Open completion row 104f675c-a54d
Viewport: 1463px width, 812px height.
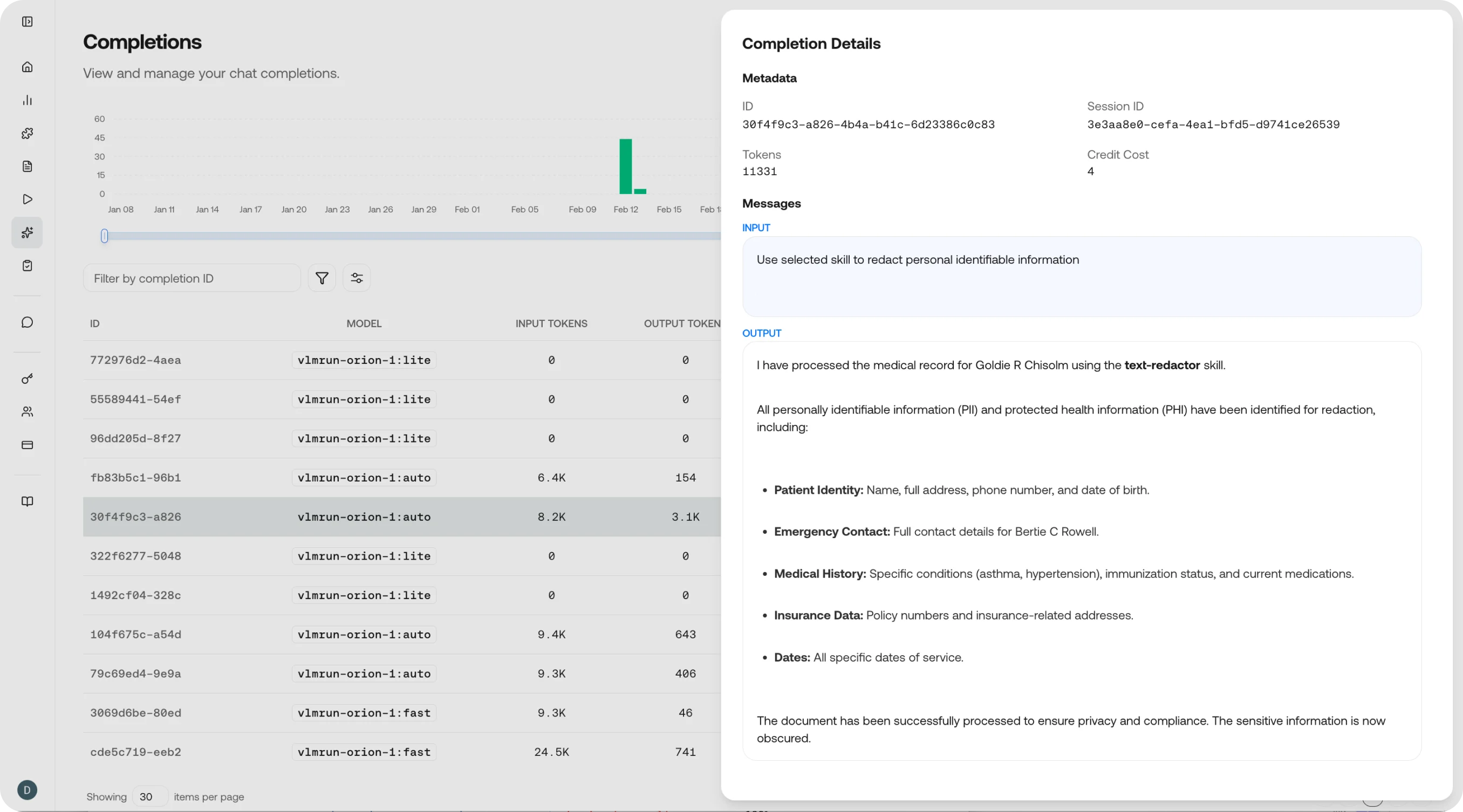[402, 634]
